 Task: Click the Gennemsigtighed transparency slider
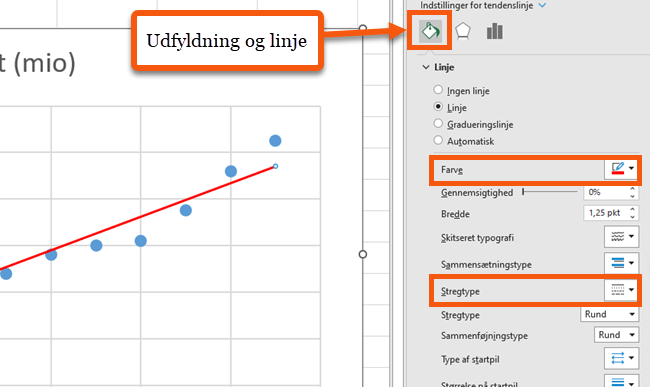[550, 192]
